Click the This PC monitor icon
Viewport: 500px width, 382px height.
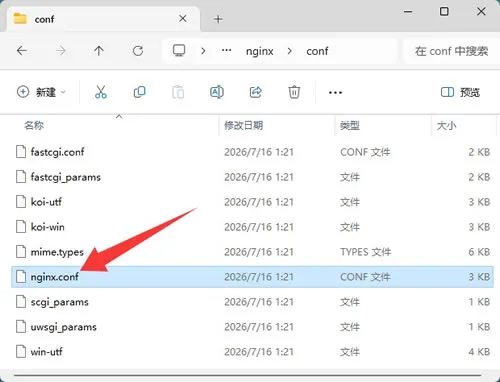click(x=179, y=51)
